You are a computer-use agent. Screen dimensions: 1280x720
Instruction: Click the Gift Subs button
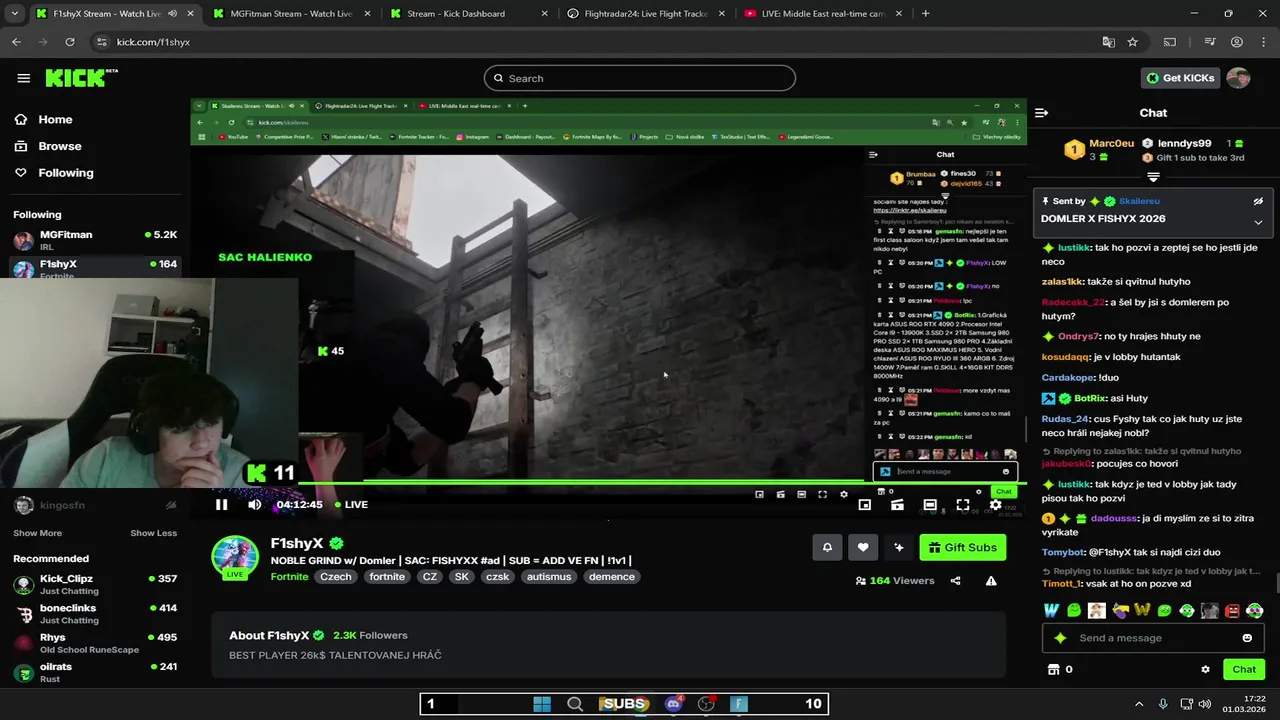click(x=962, y=547)
